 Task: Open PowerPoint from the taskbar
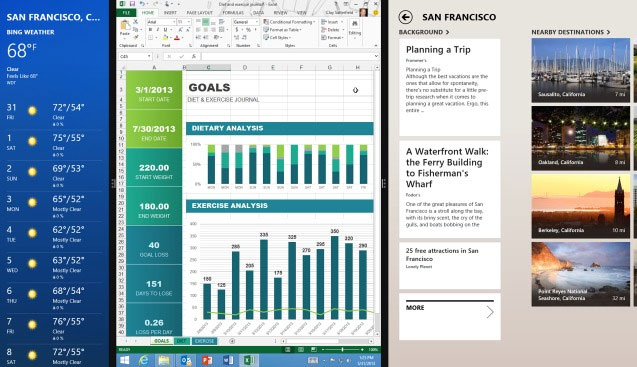[207, 360]
